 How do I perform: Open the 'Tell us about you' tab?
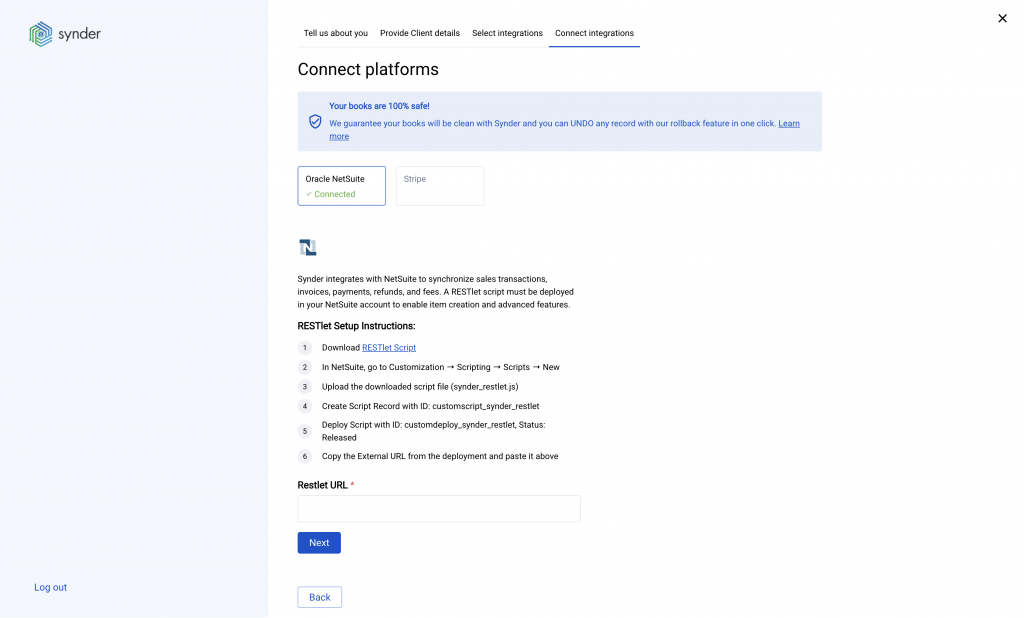pyautogui.click(x=335, y=33)
